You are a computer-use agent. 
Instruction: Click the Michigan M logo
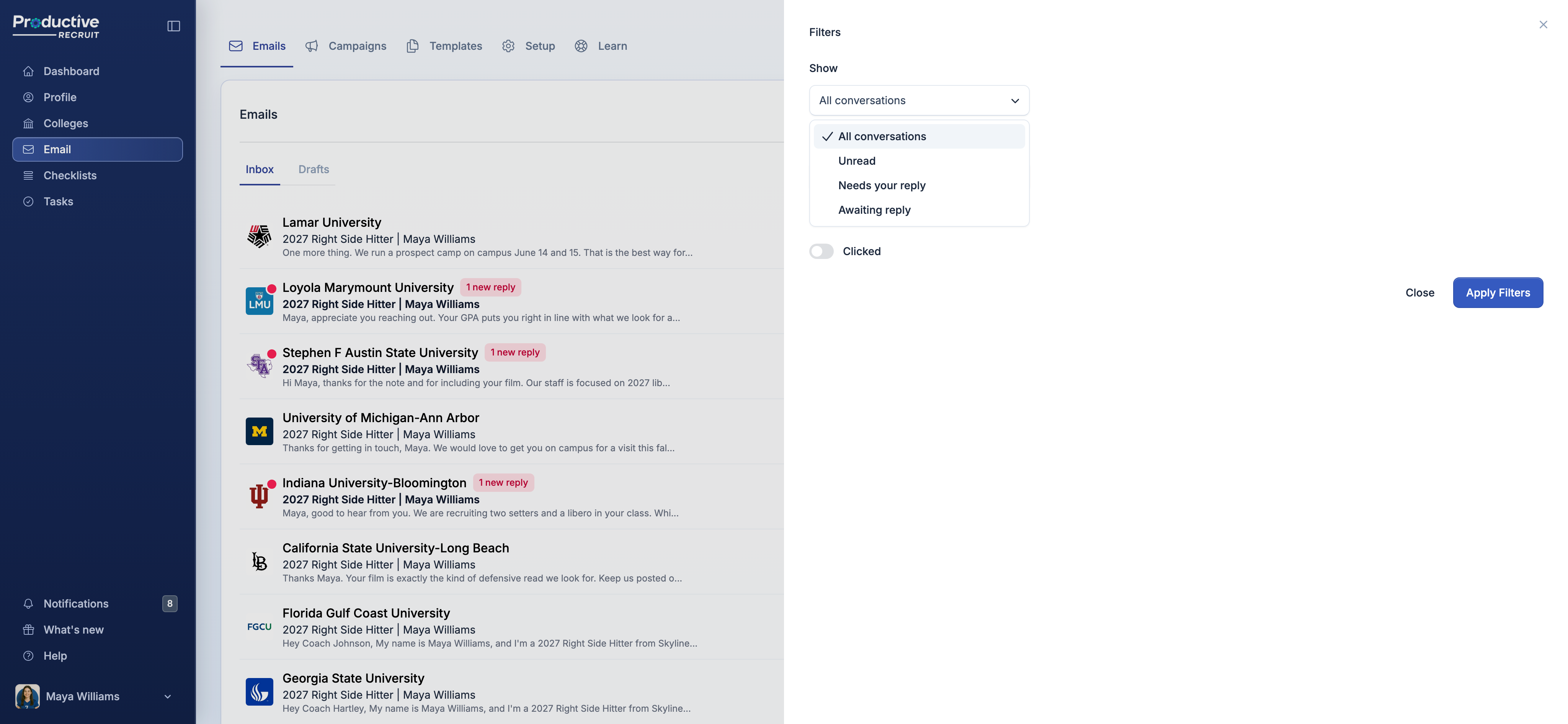[x=259, y=432]
